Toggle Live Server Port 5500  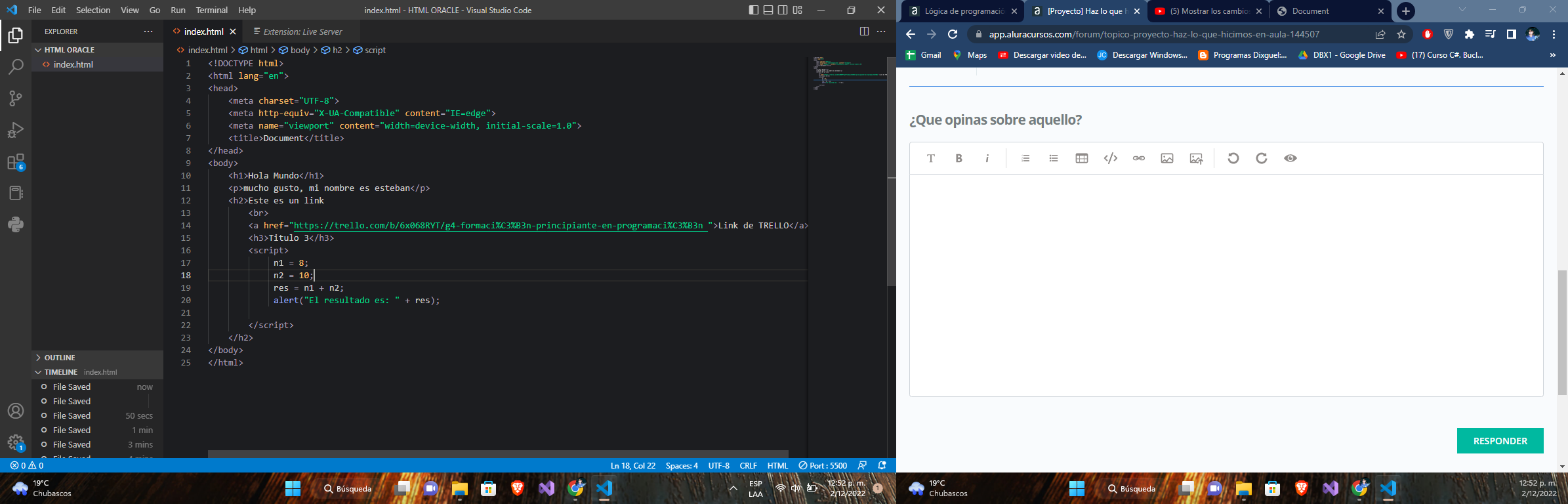[823, 465]
